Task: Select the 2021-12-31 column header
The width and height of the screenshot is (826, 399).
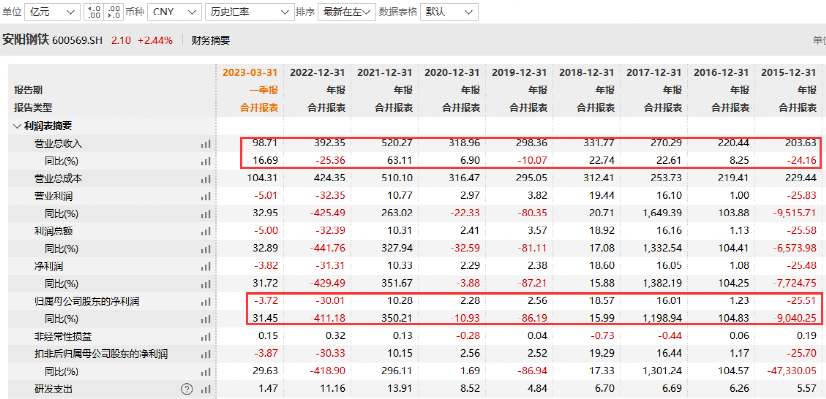Action: coord(385,73)
